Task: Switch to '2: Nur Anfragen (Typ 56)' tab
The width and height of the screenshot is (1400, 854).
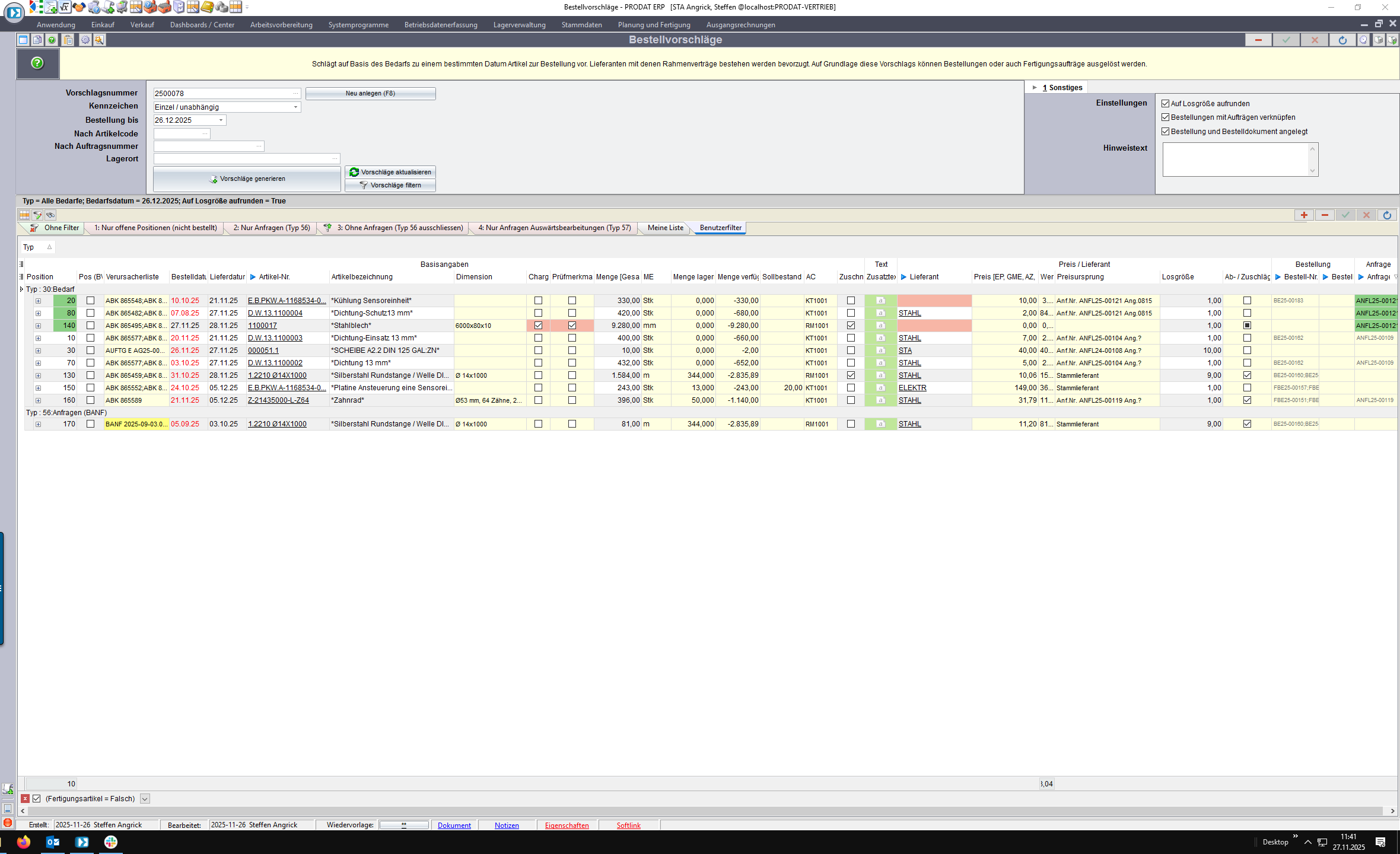Action: pos(272,228)
